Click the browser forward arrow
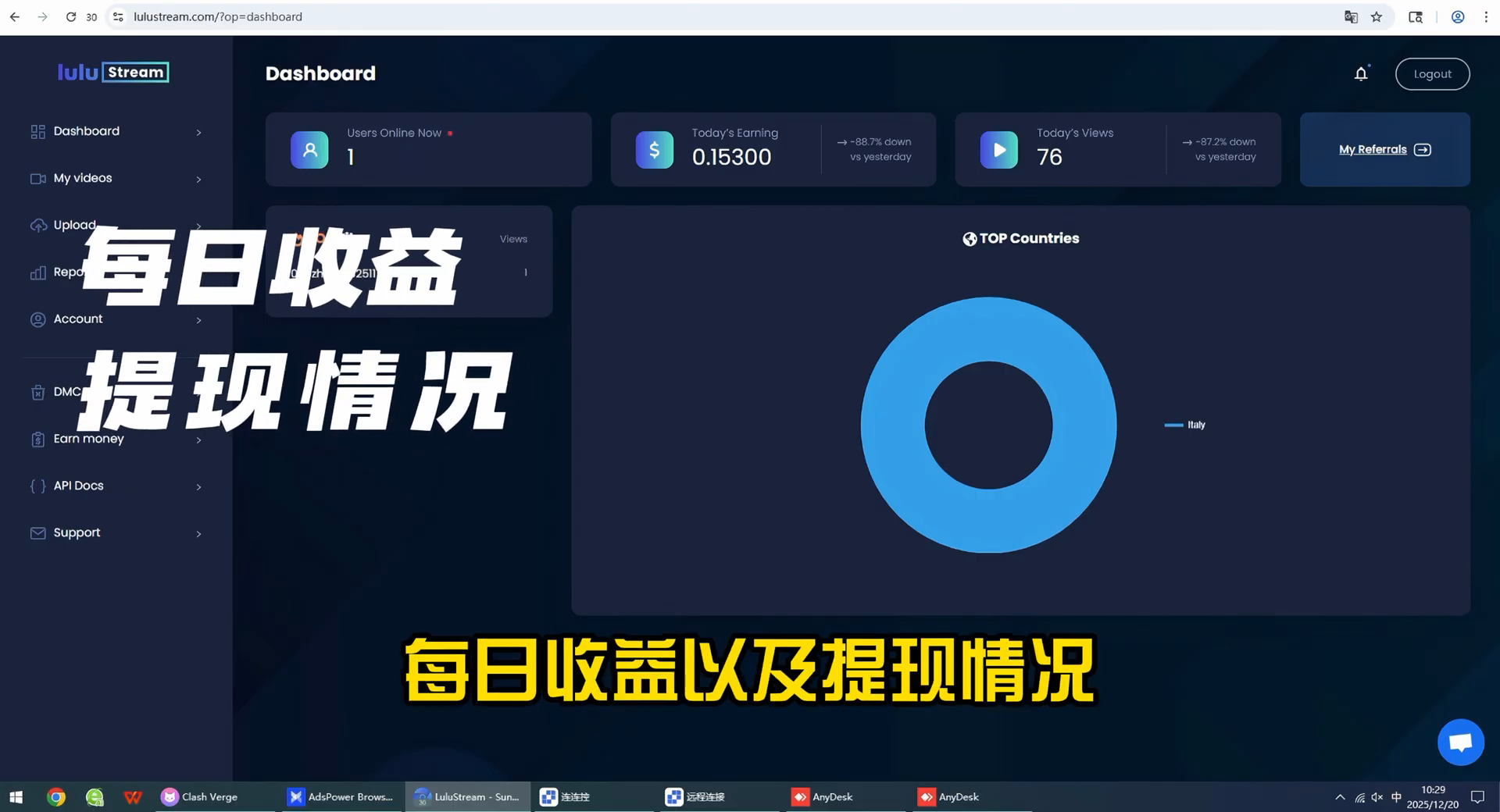The width and height of the screenshot is (1500, 812). (42, 16)
